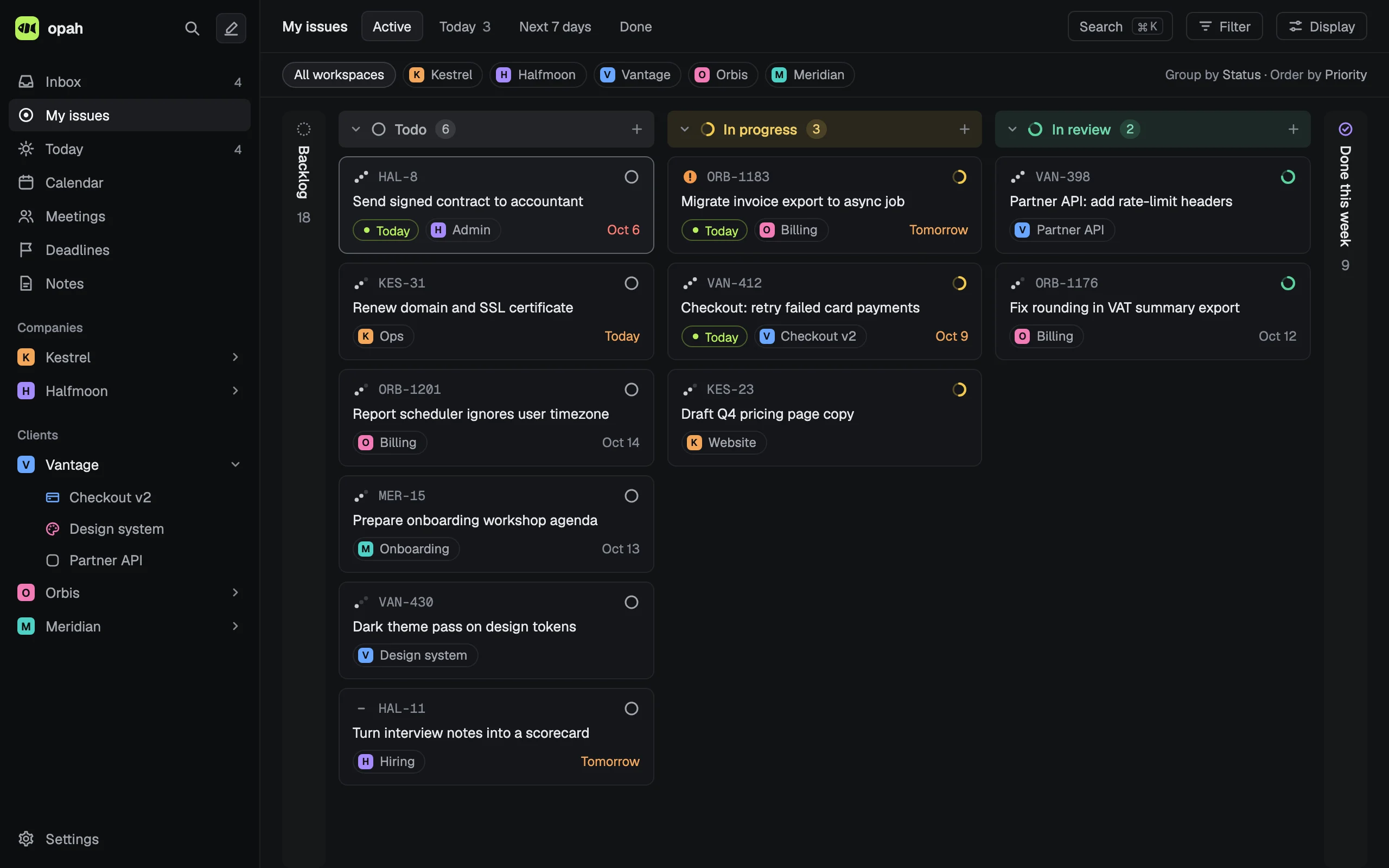Switch to the Next 7 days tab
This screenshot has height=868, width=1389.
pos(555,27)
